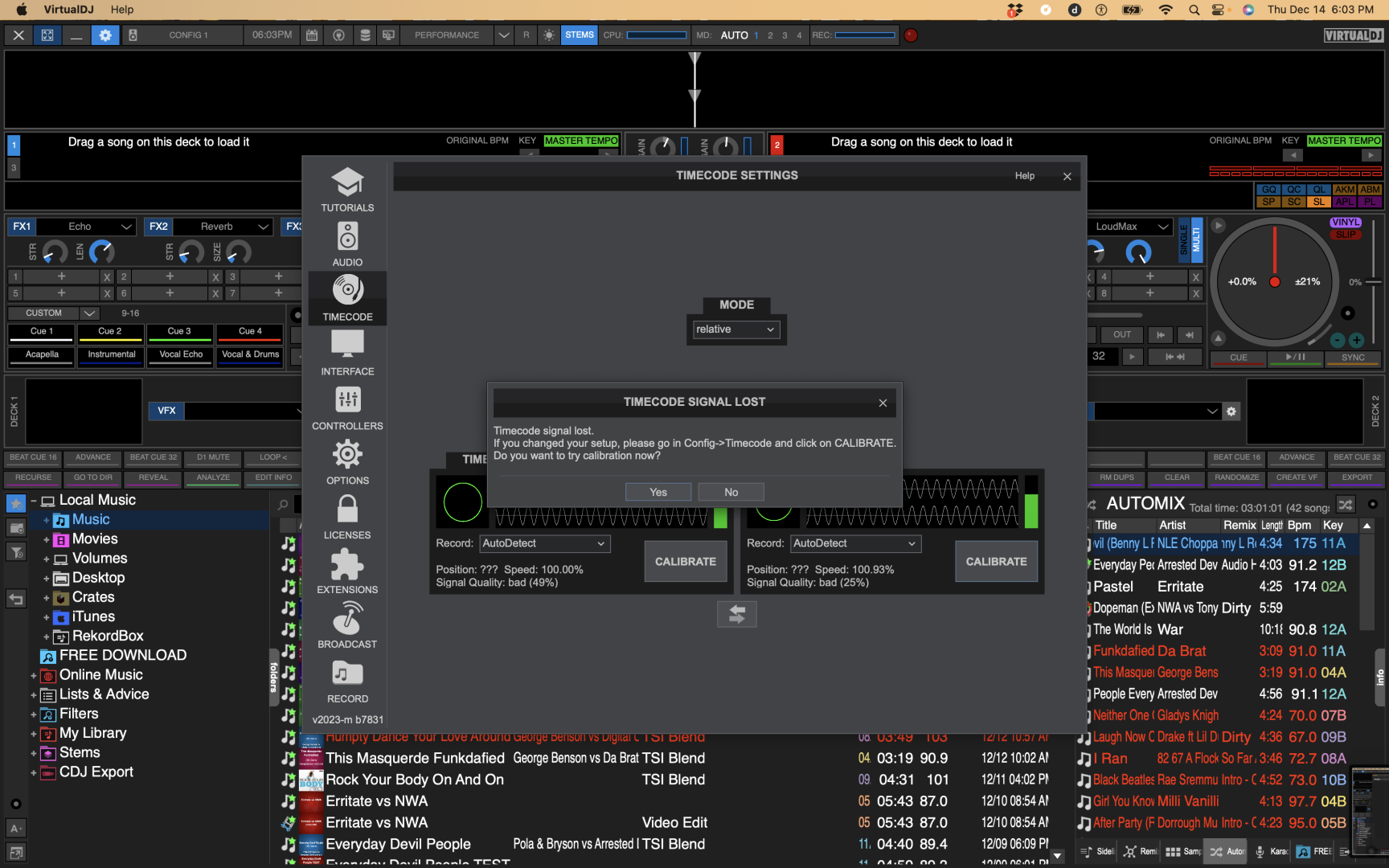The width and height of the screenshot is (1389, 868).
Task: Click the blue settings gear in top toolbar
Action: point(105,35)
